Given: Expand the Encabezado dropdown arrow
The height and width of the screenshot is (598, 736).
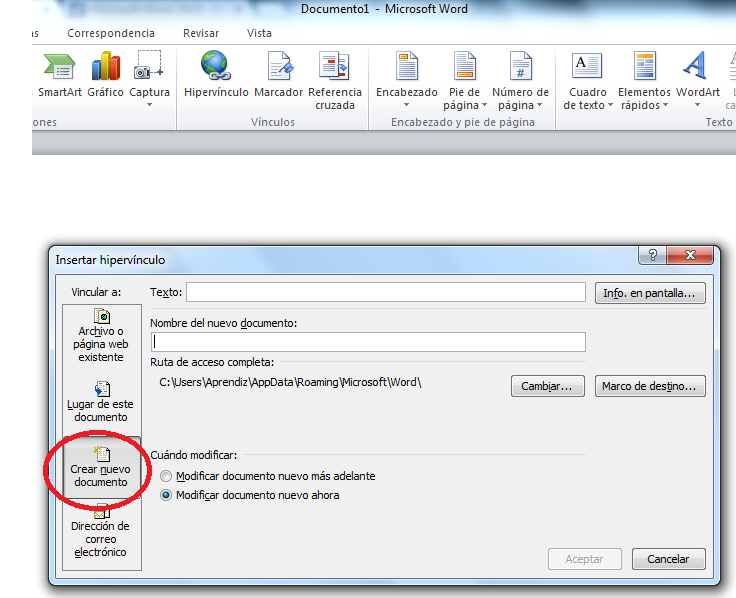Looking at the screenshot, I should click(x=406, y=105).
